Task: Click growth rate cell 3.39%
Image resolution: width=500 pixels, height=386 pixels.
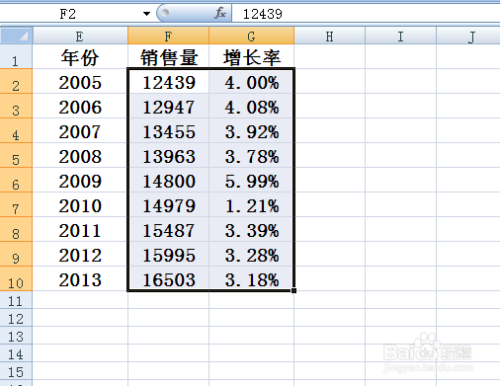Action: point(252,229)
